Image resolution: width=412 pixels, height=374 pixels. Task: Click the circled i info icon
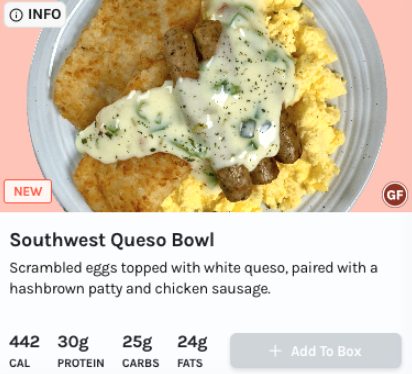point(16,15)
